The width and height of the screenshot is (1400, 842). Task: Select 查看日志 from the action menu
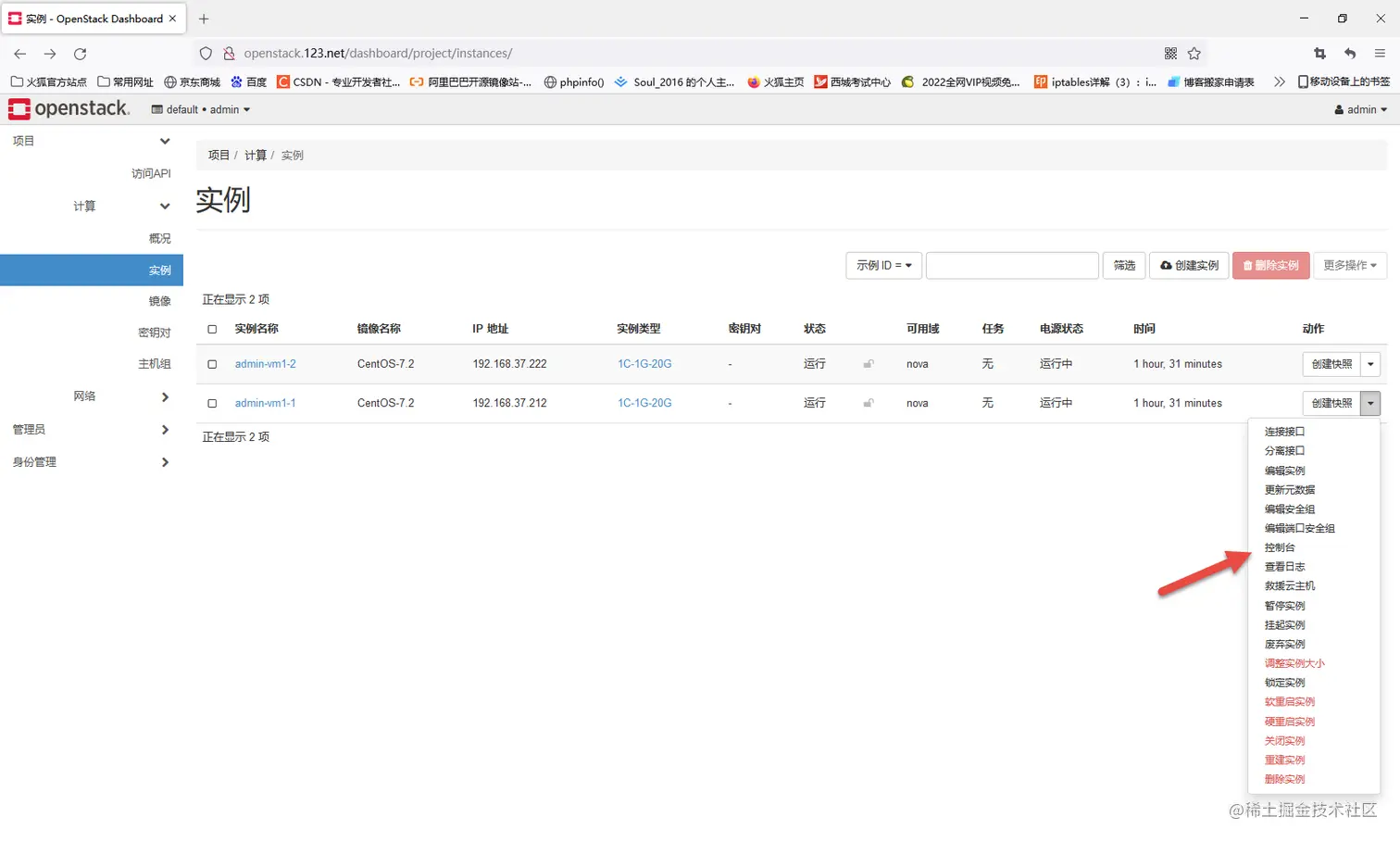[1284, 567]
